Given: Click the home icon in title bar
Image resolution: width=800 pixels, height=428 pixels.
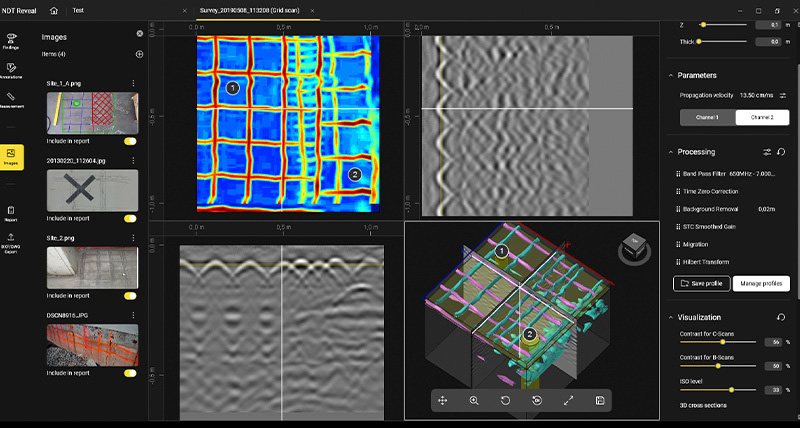Looking at the screenshot, I should pos(53,10).
